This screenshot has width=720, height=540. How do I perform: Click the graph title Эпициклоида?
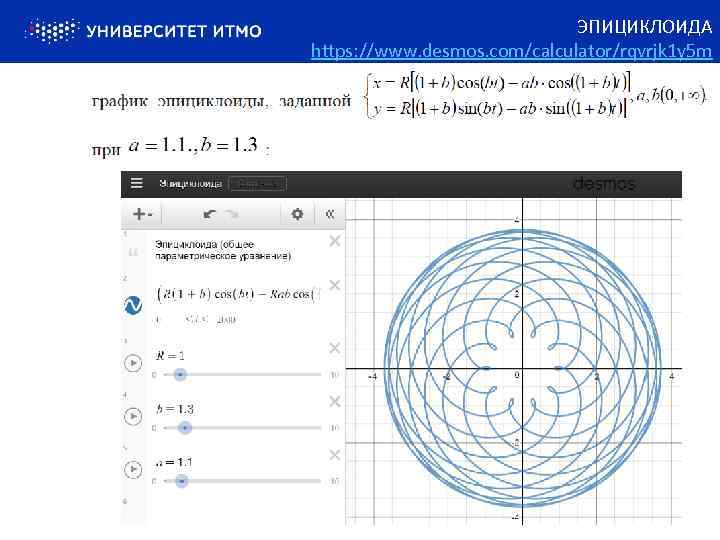click(190, 184)
